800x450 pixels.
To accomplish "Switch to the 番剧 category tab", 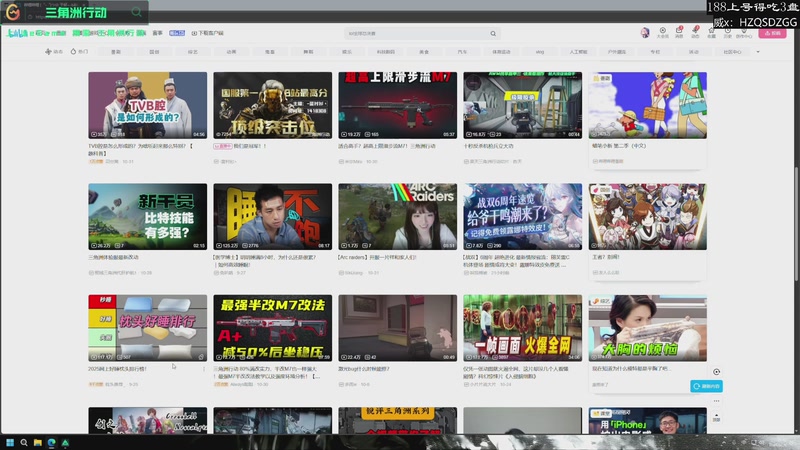I will tap(116, 52).
